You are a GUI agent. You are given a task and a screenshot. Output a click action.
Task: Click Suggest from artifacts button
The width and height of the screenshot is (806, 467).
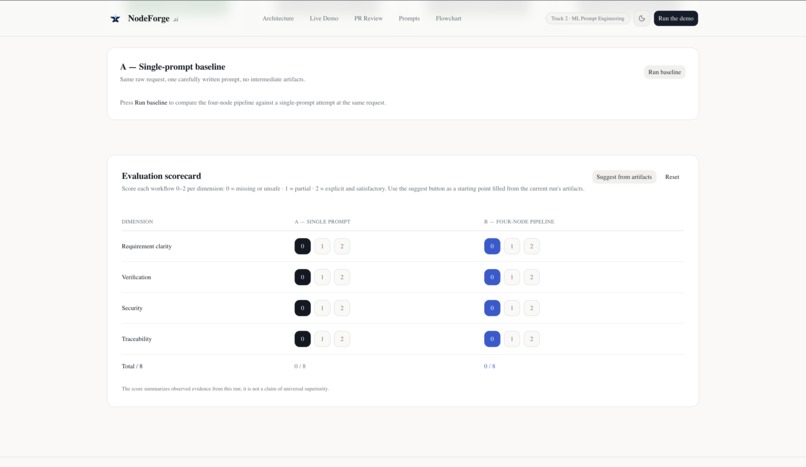[624, 177]
